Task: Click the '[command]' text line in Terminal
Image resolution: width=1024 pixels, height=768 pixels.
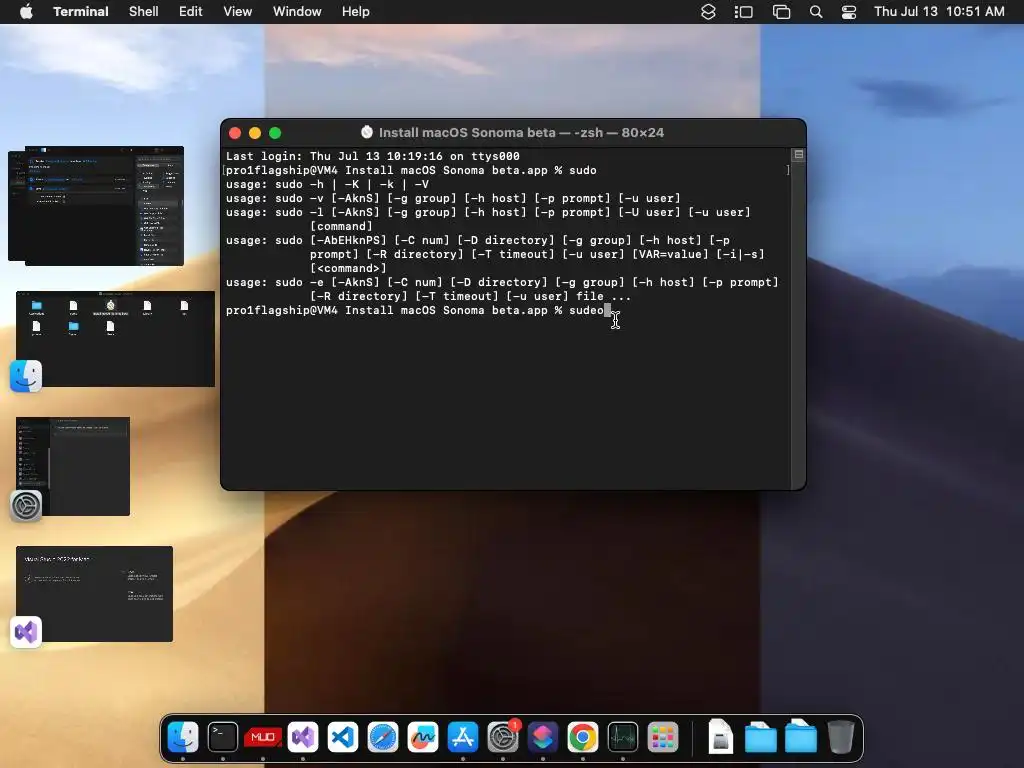Action: pyautogui.click(x=341, y=226)
